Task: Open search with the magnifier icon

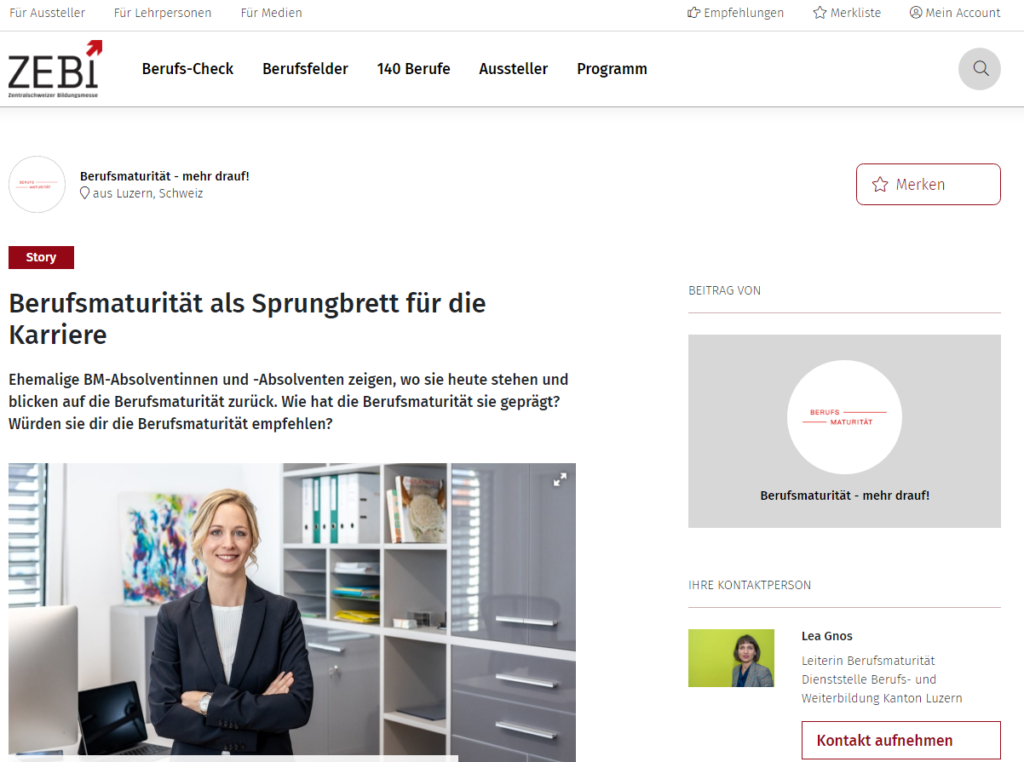Action: point(979,69)
